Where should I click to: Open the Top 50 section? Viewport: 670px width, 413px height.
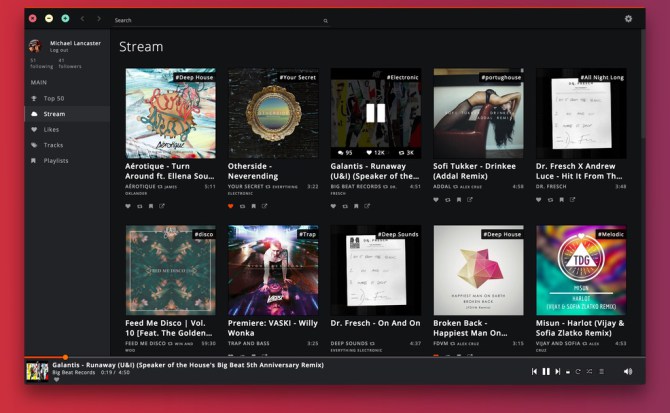(67, 98)
